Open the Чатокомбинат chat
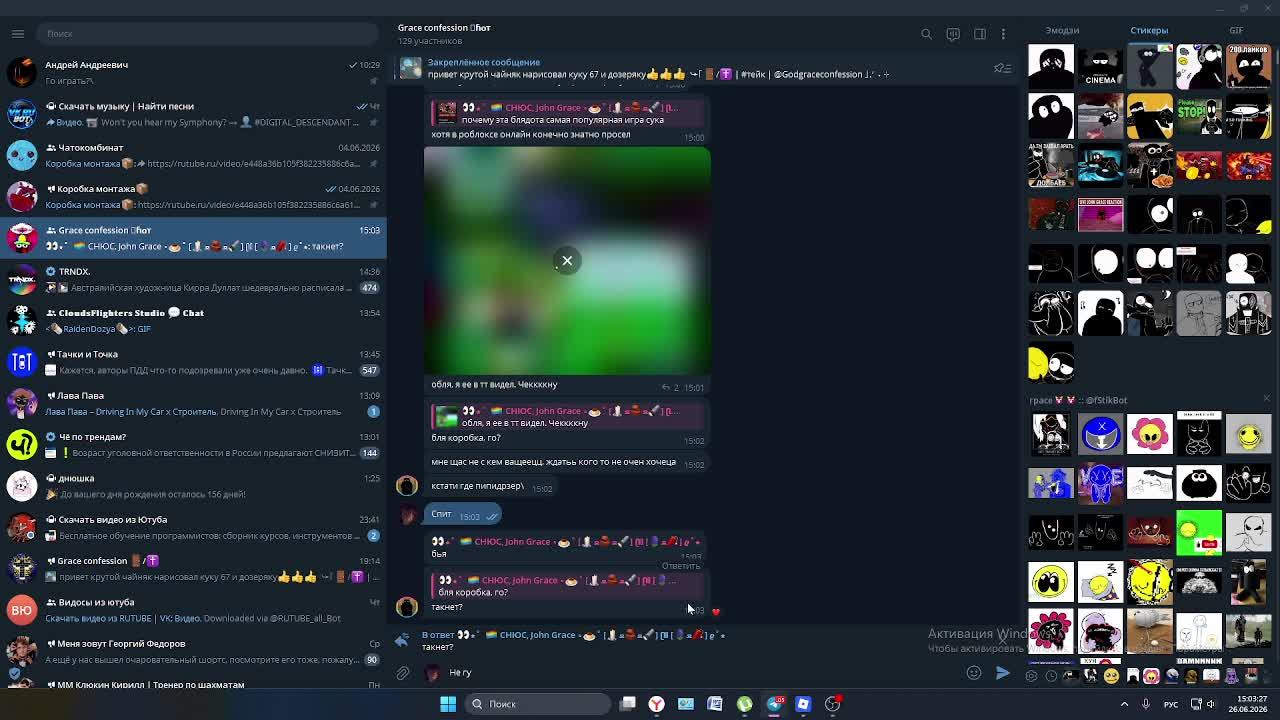1280x720 pixels. click(193, 155)
